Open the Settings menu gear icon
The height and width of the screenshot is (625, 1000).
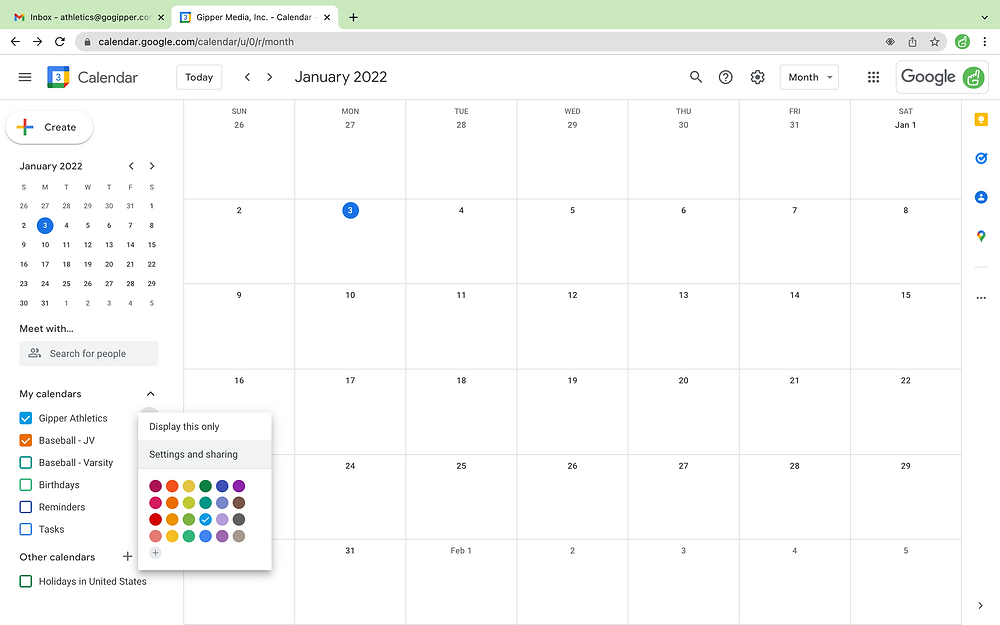pyautogui.click(x=757, y=77)
